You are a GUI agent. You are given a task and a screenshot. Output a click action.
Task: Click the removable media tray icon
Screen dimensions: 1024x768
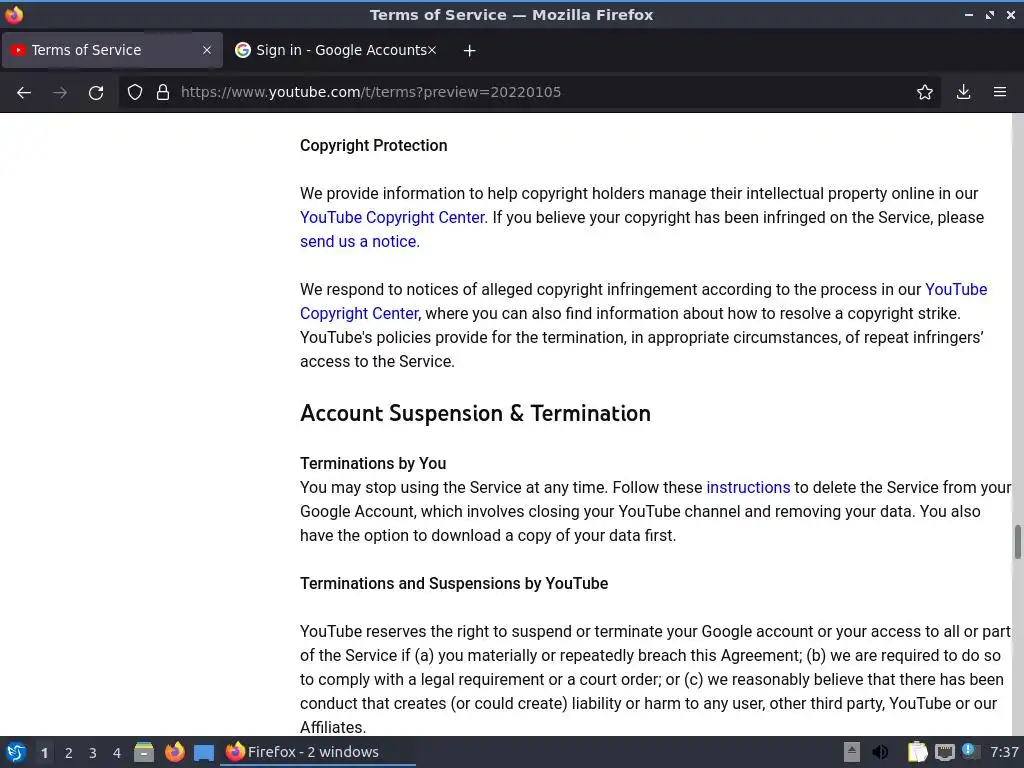point(852,752)
